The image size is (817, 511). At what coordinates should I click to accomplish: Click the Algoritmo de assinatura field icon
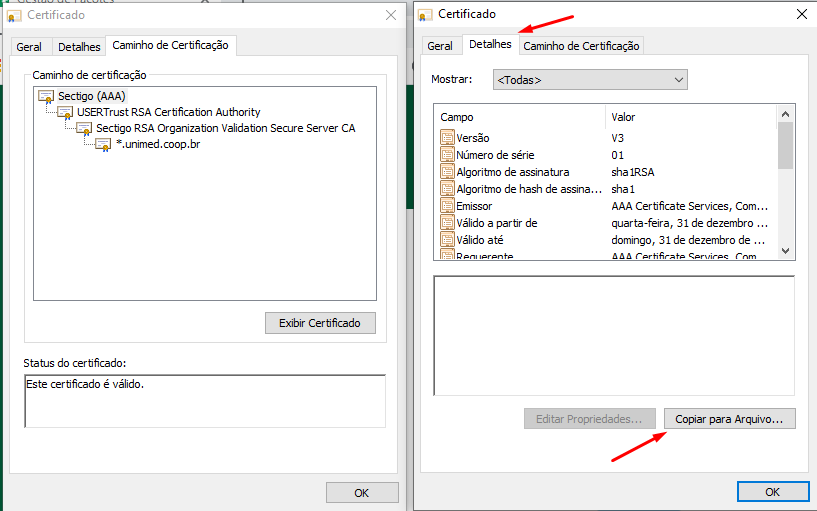447,172
